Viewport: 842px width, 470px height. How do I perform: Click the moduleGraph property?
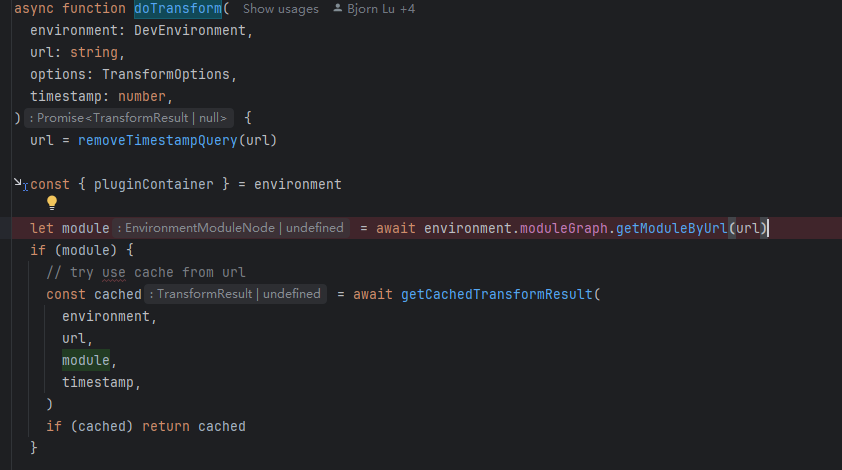pyautogui.click(x=565, y=228)
